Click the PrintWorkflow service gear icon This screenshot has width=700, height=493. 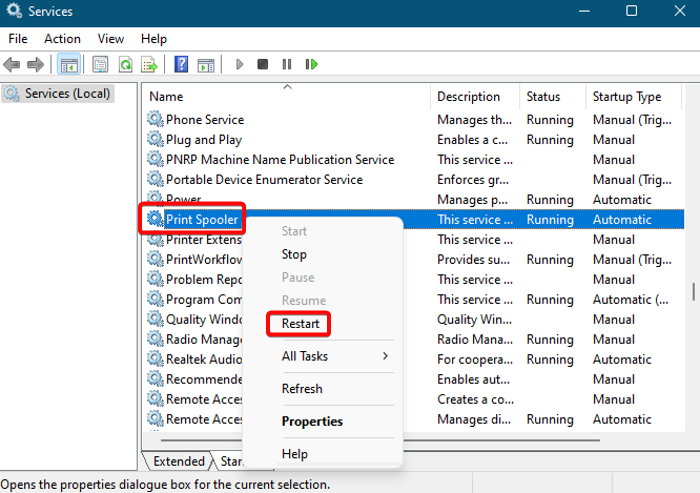coord(155,259)
